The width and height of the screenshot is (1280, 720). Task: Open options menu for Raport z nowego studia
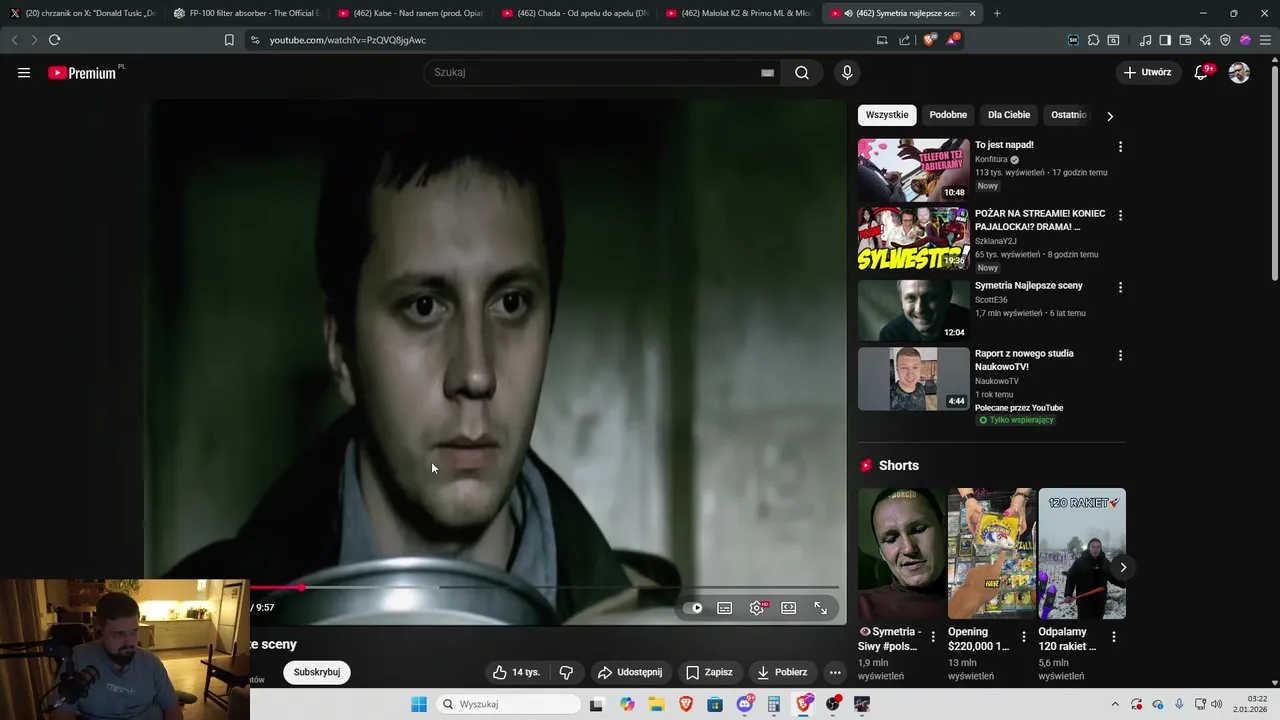tap(1120, 355)
